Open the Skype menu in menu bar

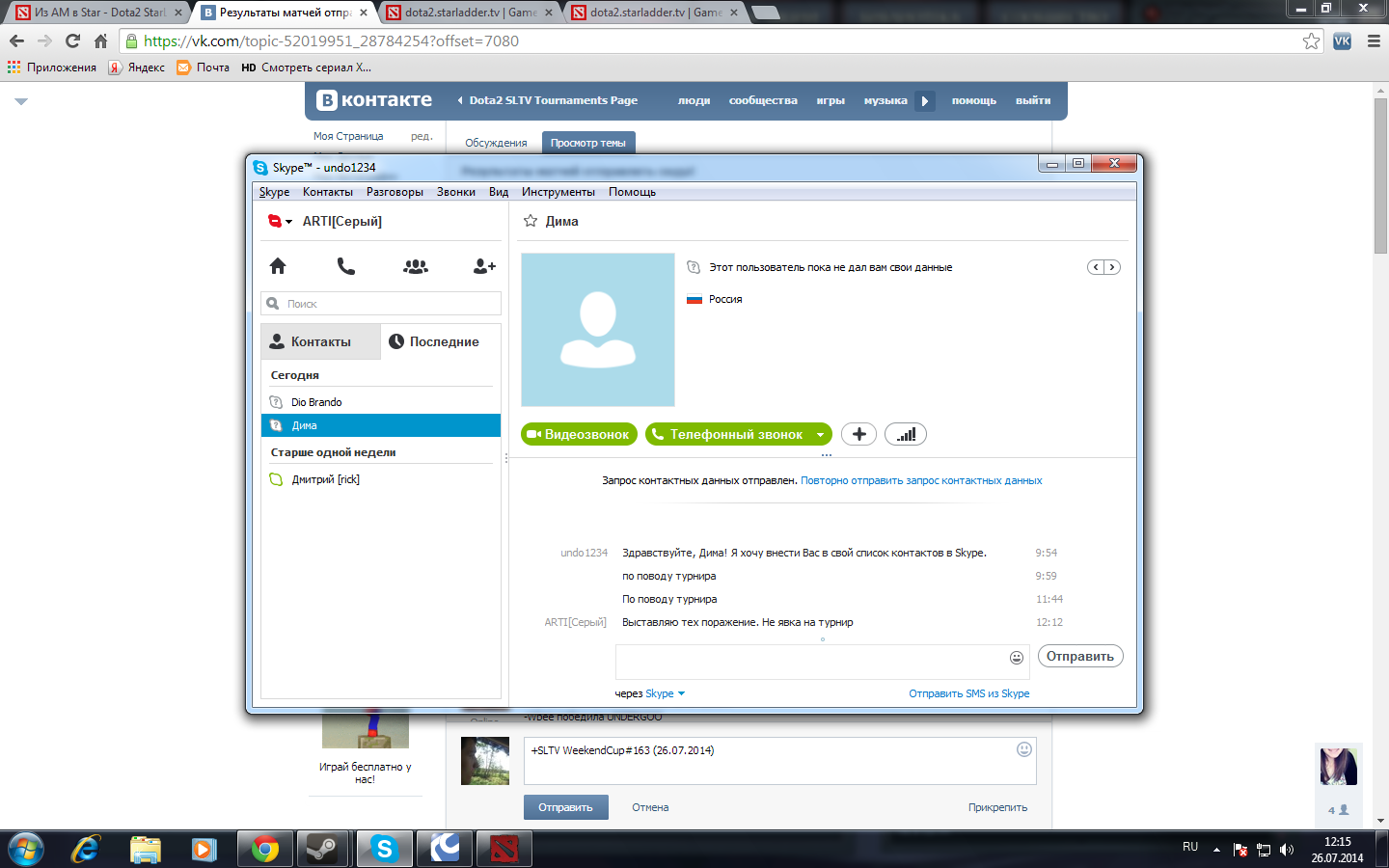tap(274, 192)
